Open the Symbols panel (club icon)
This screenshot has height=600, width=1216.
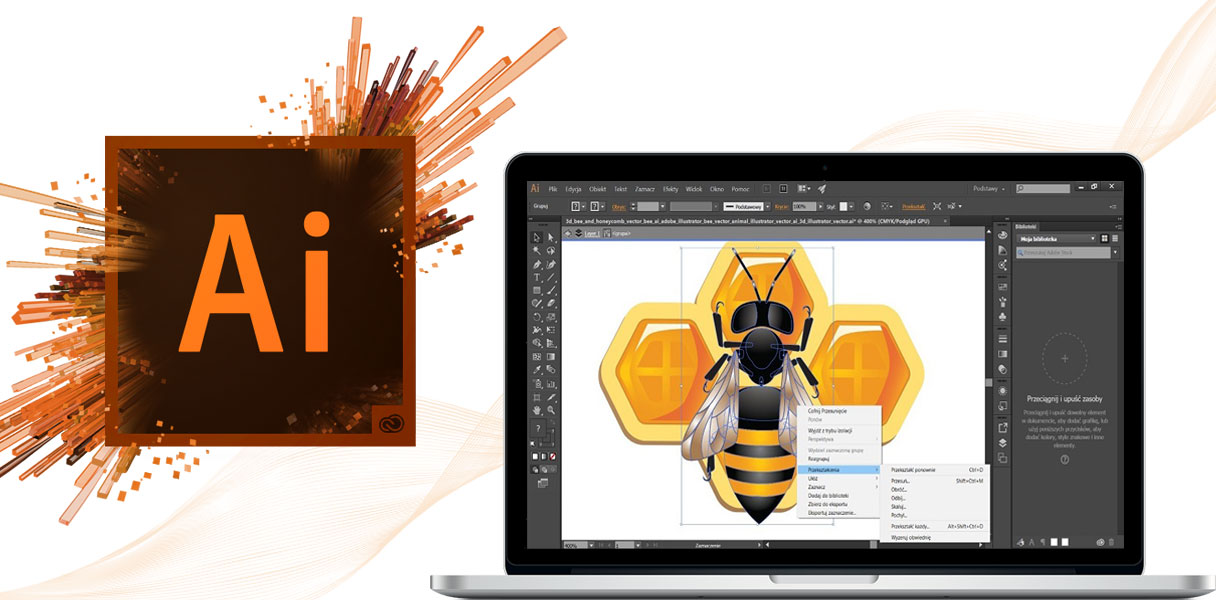click(x=1002, y=317)
